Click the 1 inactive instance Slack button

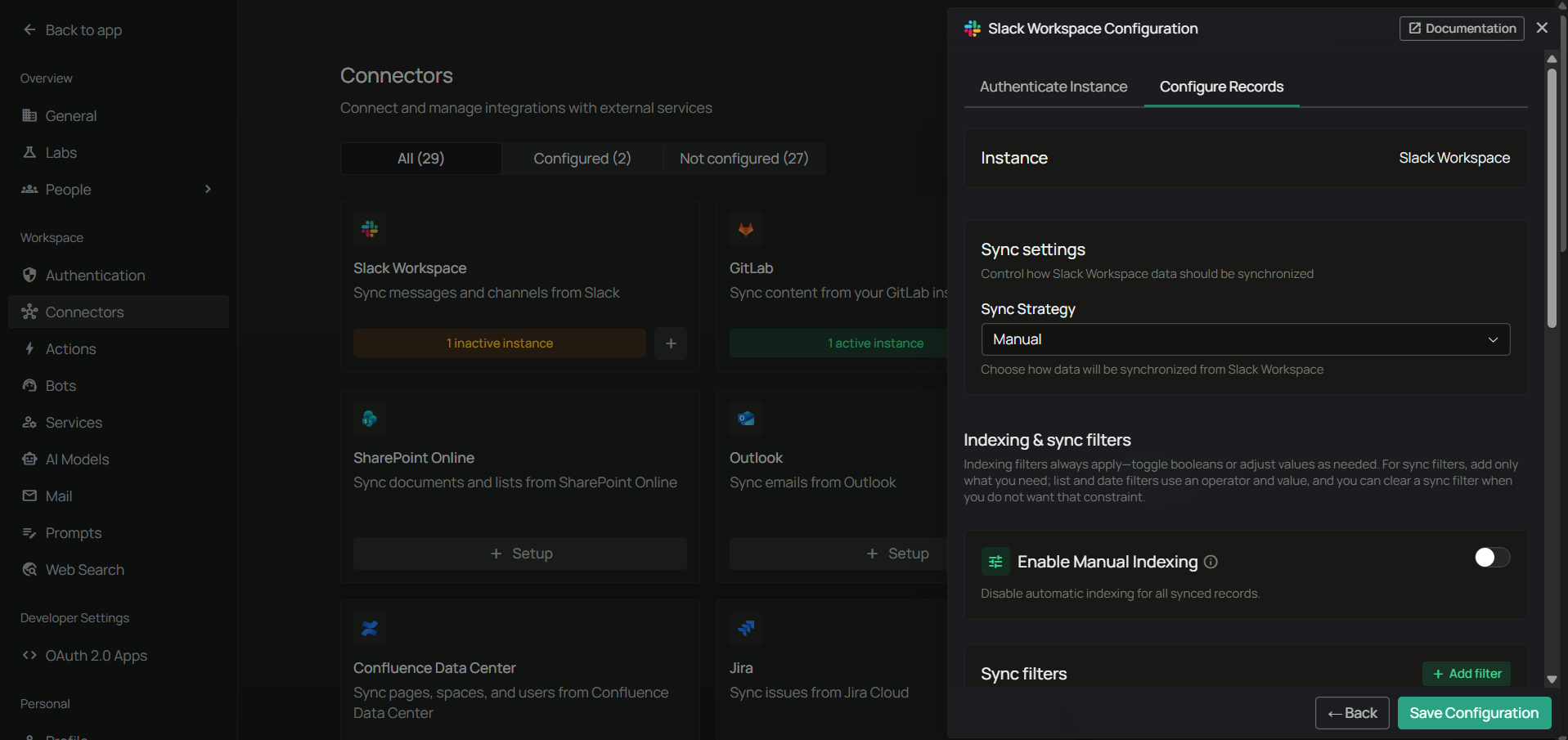(500, 343)
